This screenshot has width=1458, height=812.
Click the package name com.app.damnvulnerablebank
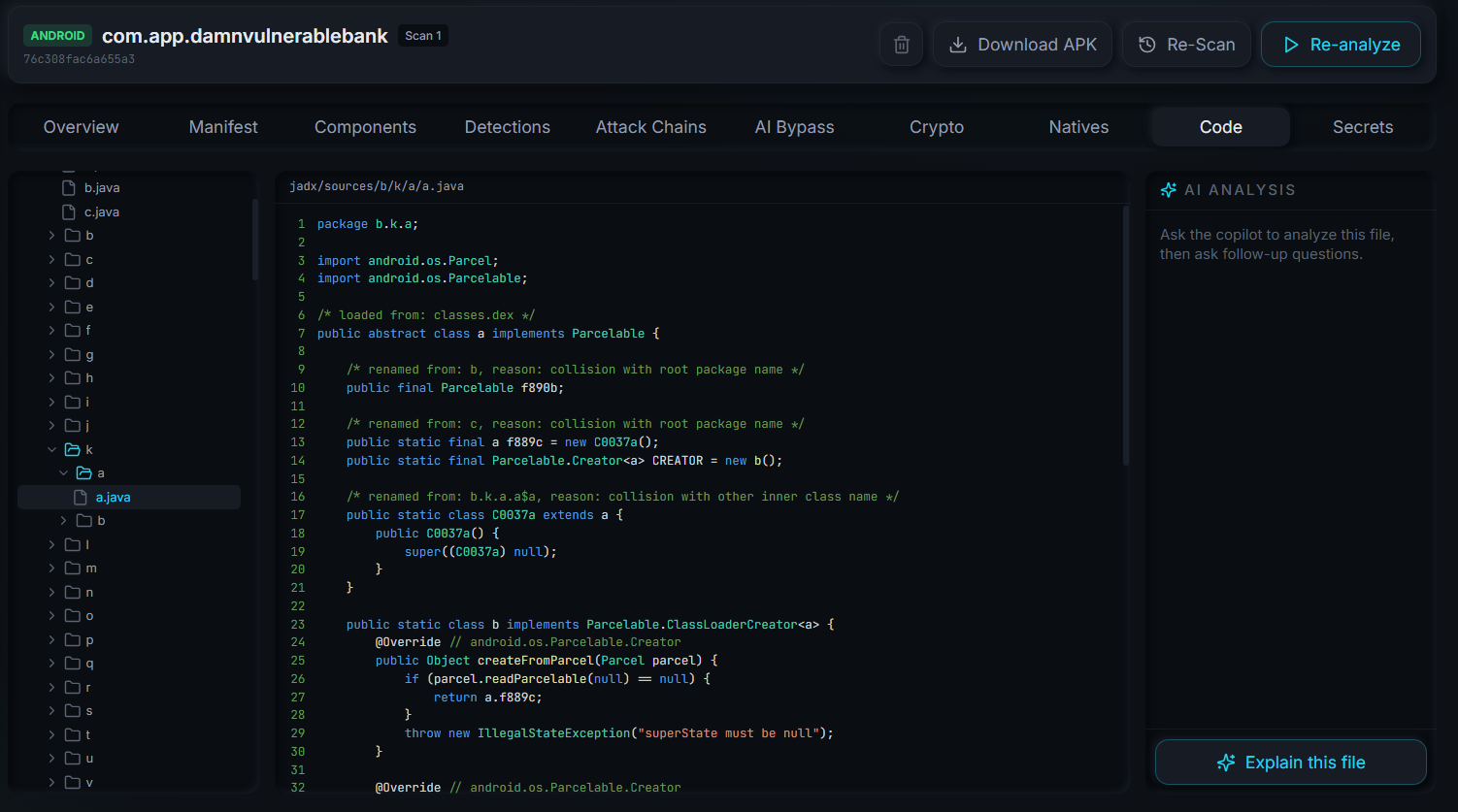[245, 36]
